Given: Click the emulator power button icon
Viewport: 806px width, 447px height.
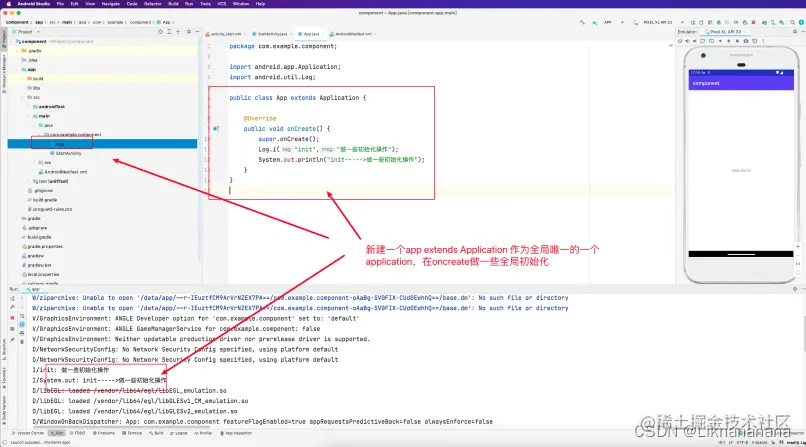Looking at the screenshot, I should tap(680, 41).
